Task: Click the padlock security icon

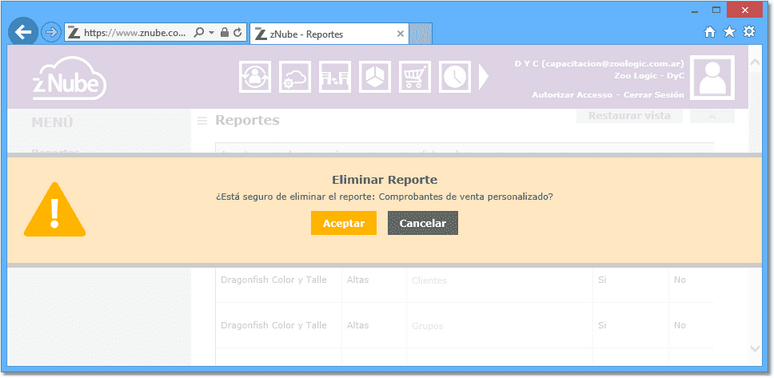Action: (x=225, y=33)
